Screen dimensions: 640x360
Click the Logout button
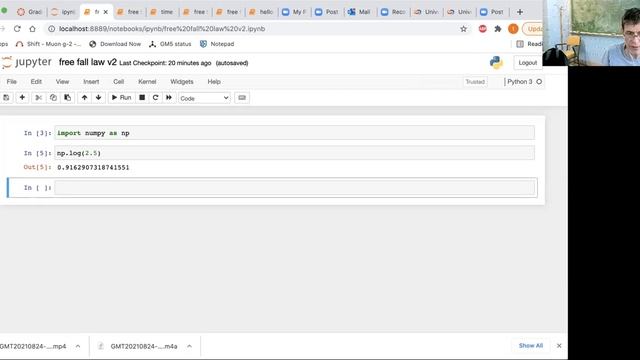click(527, 63)
